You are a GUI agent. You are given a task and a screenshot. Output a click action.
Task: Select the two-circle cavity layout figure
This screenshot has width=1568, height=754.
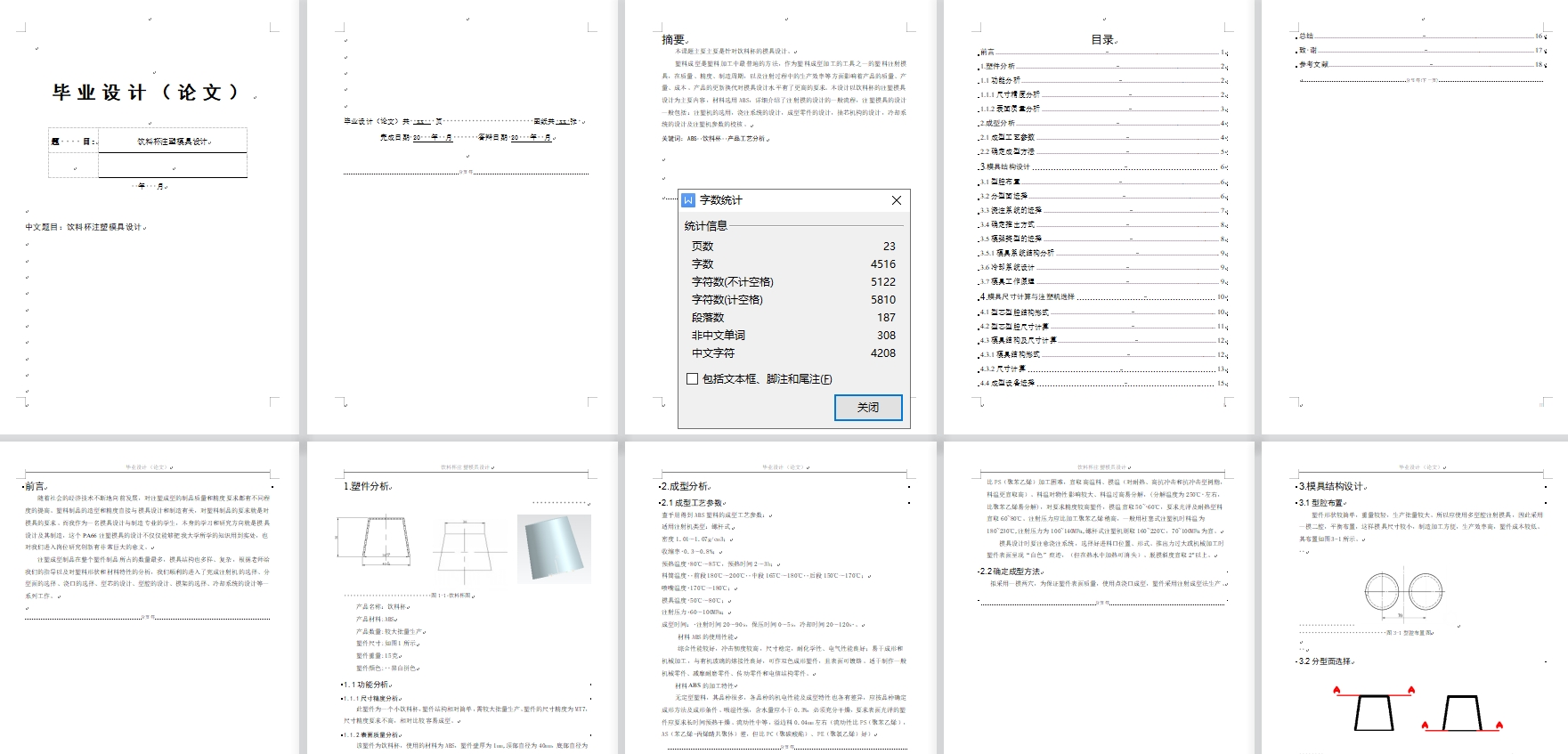pyautogui.click(x=1403, y=594)
